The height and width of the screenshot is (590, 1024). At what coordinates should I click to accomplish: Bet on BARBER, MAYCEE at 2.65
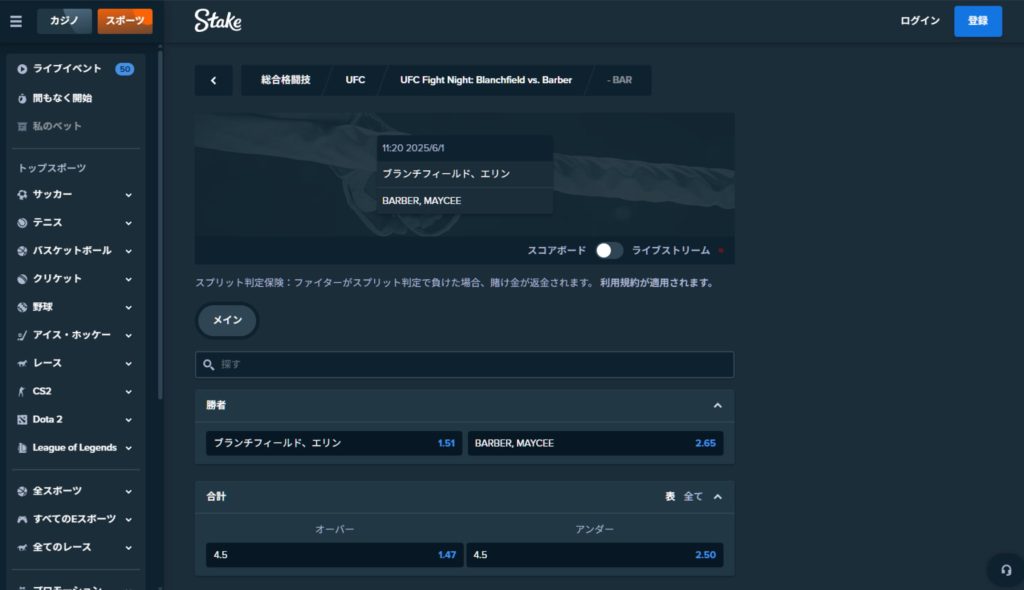pos(595,443)
